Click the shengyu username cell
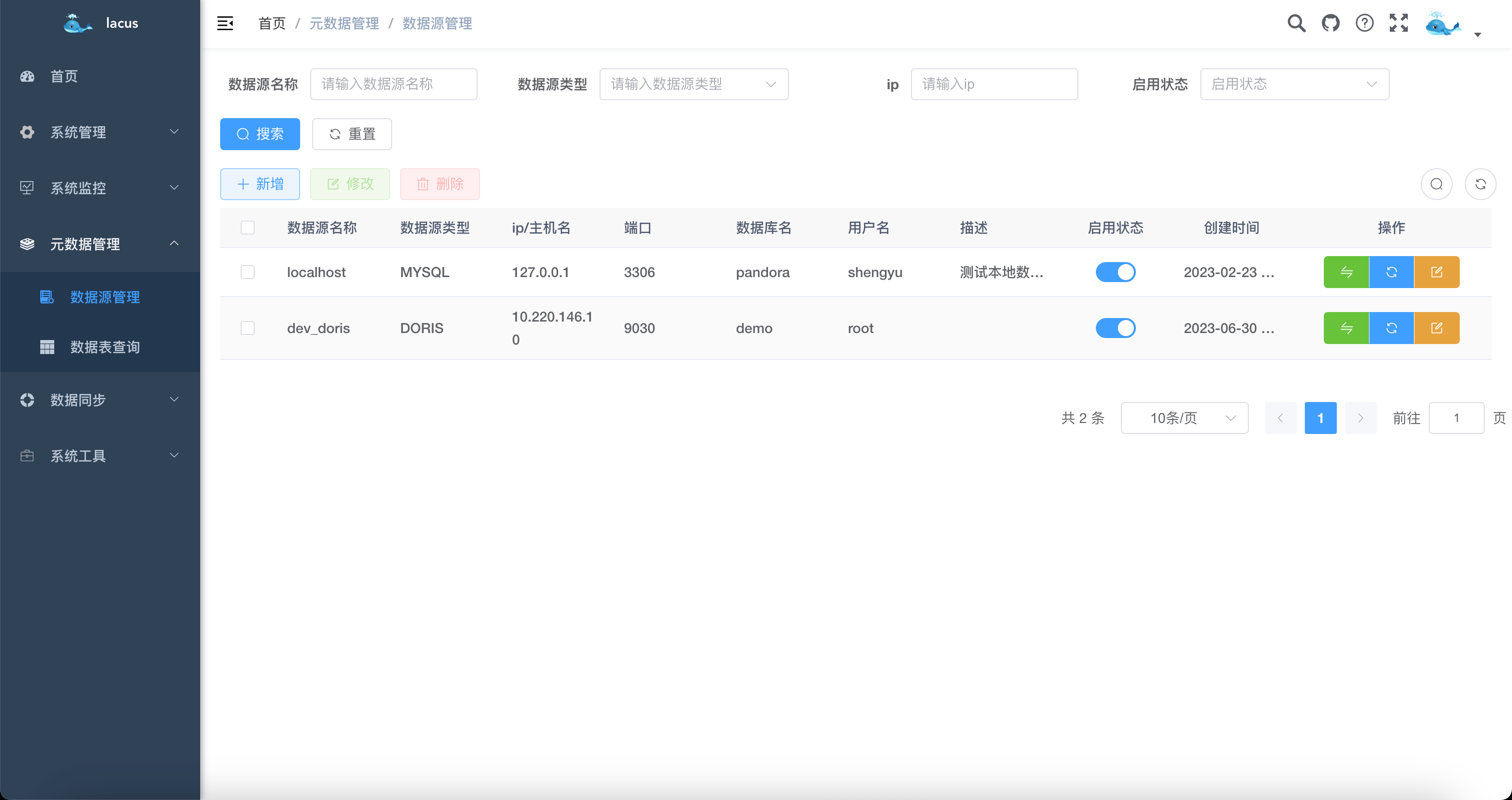Viewport: 1512px width, 800px height. pyautogui.click(x=875, y=272)
